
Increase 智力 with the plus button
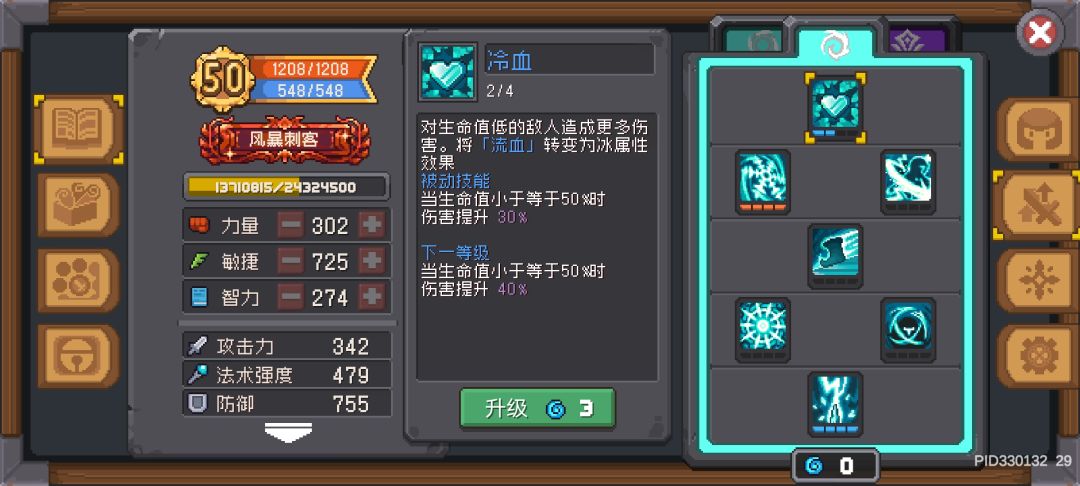pyautogui.click(x=372, y=297)
